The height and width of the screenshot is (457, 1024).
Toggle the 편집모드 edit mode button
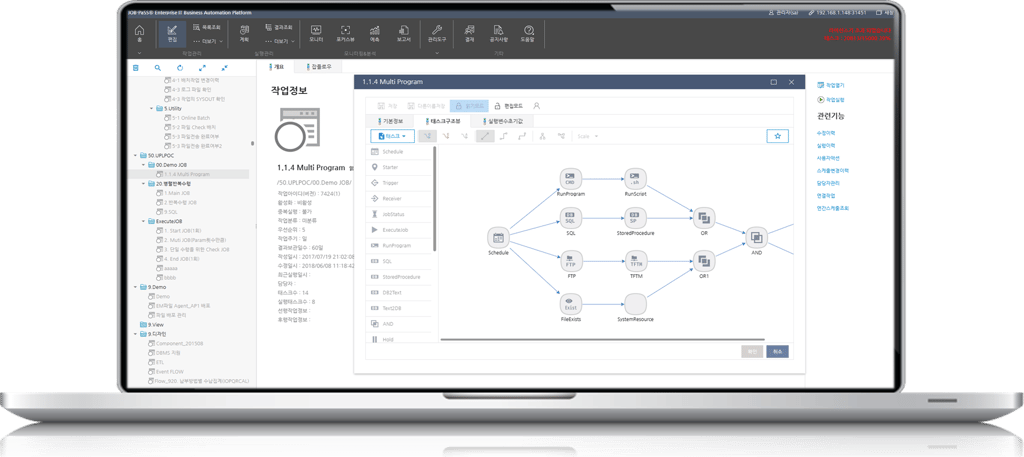(x=509, y=105)
